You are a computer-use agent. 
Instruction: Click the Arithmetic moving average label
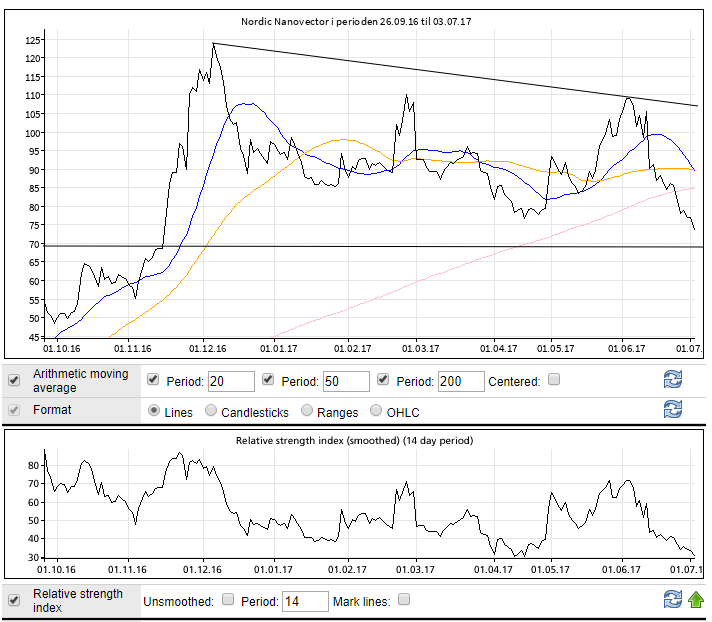(81, 380)
